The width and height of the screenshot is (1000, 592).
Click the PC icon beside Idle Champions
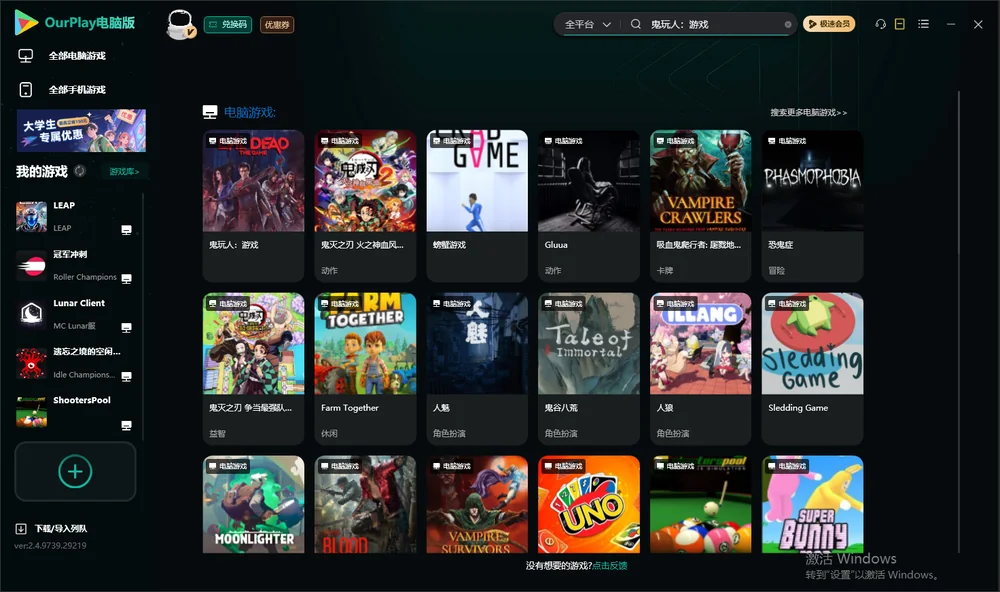126,376
